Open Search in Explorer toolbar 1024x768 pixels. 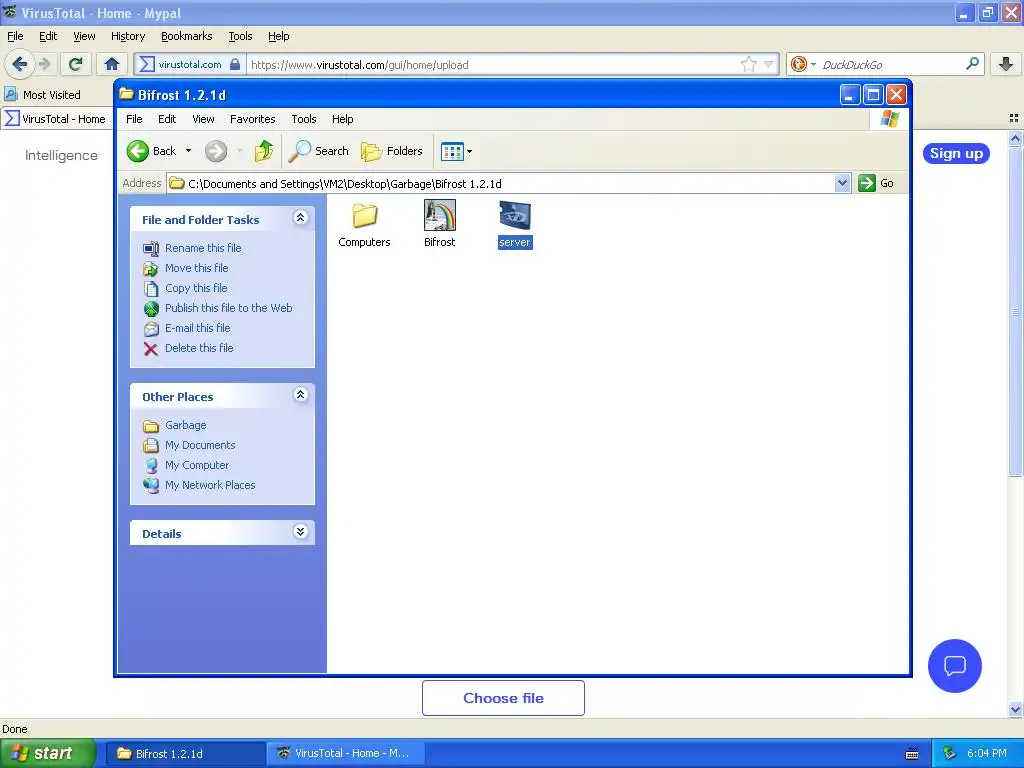pyautogui.click(x=319, y=151)
